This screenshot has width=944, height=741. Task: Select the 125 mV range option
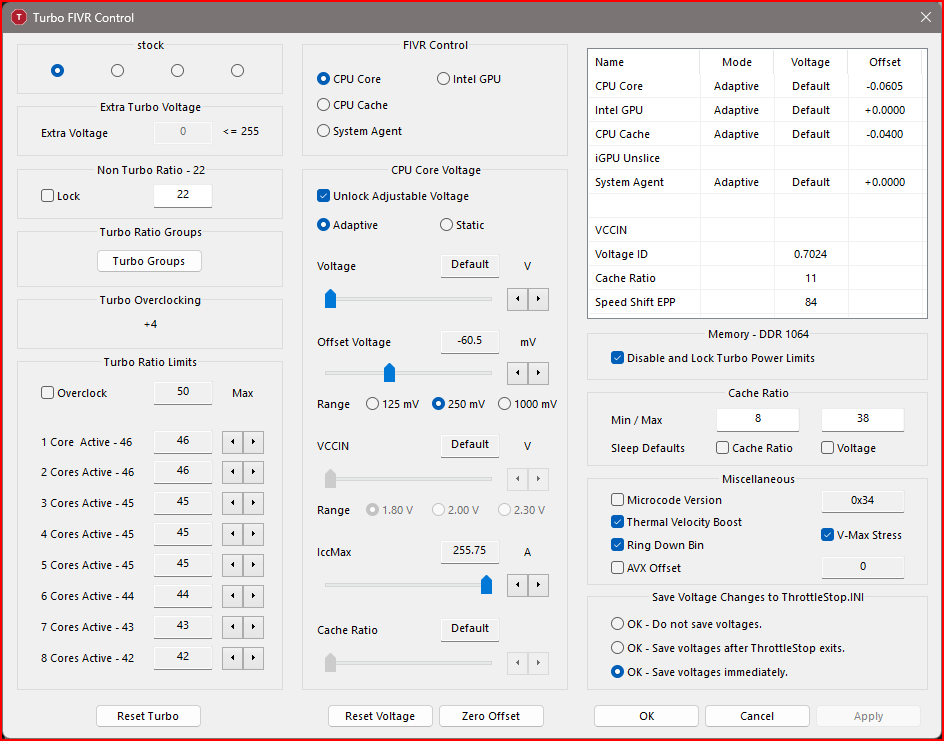coord(373,404)
